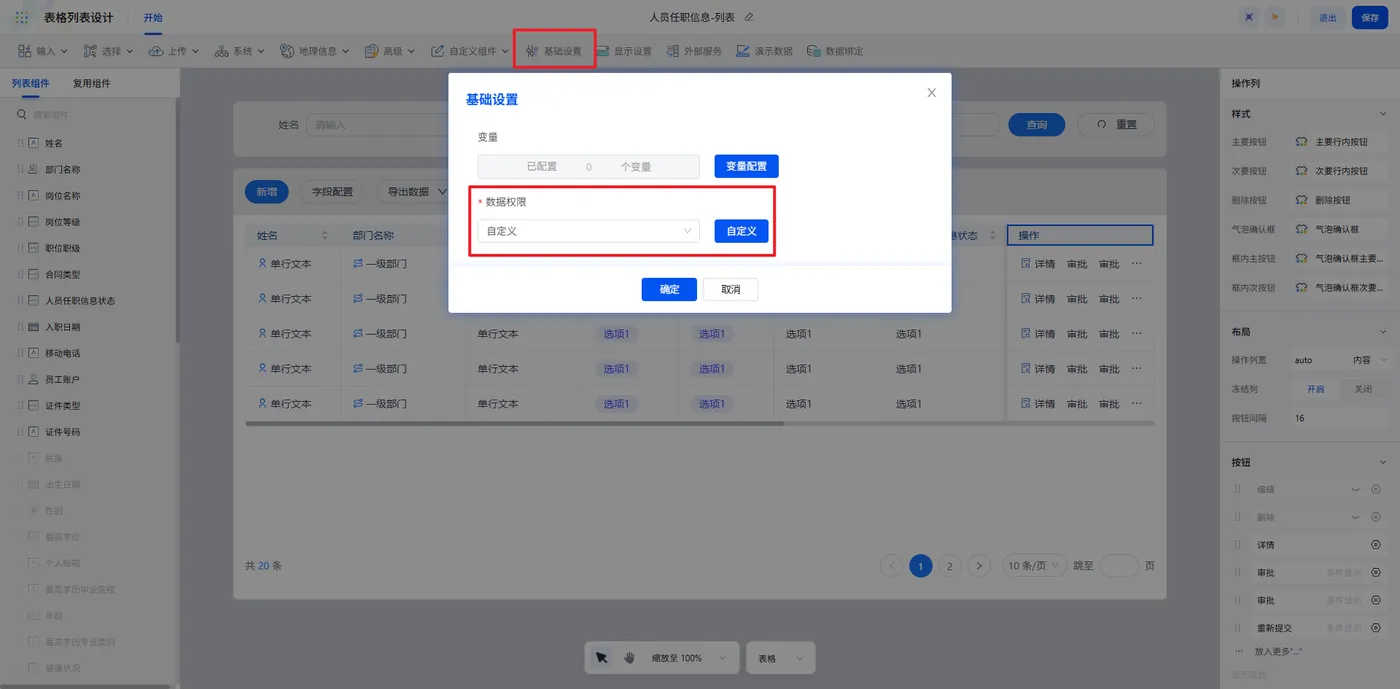Open the 自定义组件 menu
This screenshot has height=689, width=1400.
[470, 51]
